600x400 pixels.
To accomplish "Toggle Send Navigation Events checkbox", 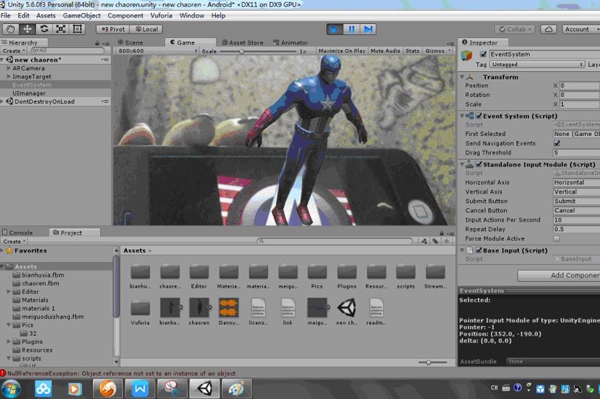I will 557,143.
